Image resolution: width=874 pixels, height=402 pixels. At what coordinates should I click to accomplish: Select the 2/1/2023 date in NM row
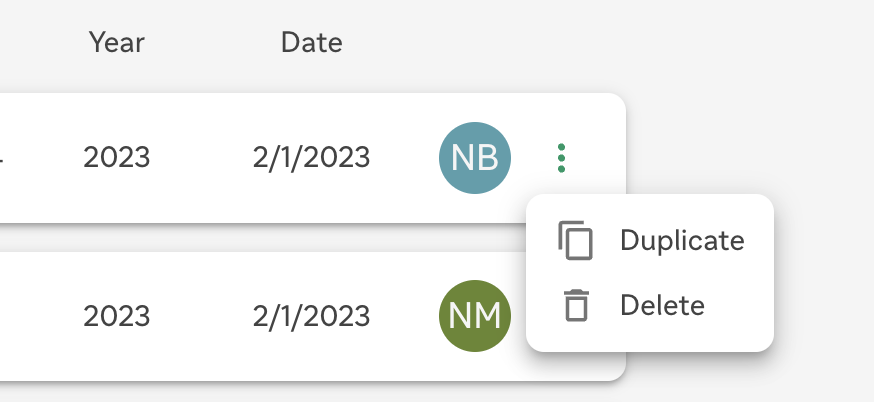point(312,316)
